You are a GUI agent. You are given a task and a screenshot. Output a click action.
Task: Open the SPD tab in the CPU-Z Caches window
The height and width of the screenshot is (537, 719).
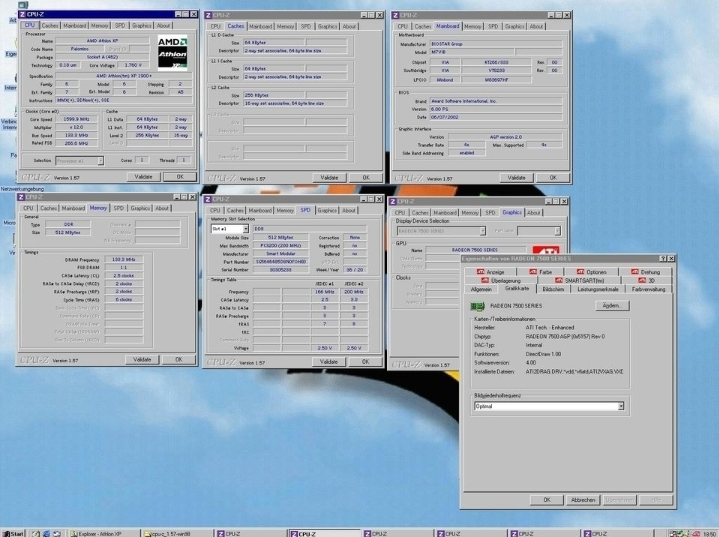(x=306, y=27)
